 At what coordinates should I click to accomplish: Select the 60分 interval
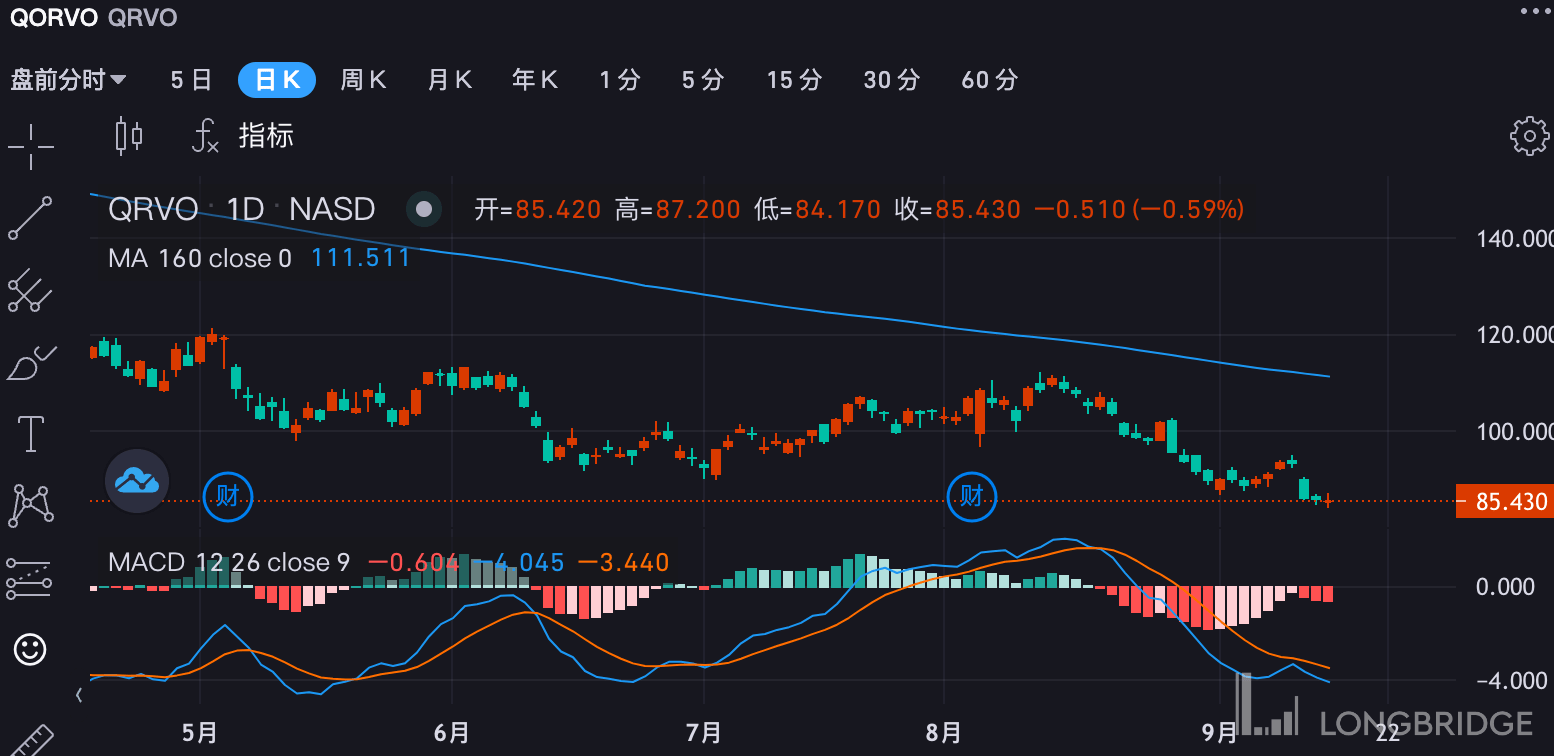coord(990,80)
